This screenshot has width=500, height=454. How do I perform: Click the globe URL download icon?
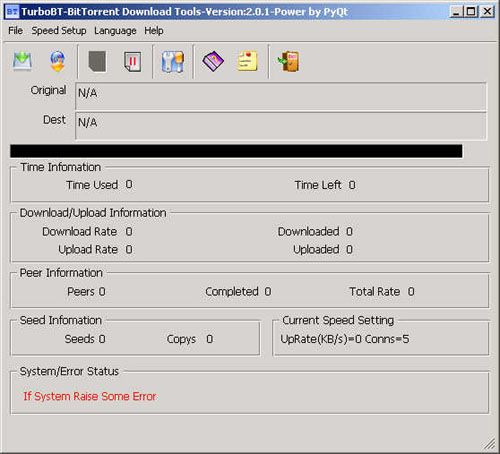pyautogui.click(x=57, y=61)
